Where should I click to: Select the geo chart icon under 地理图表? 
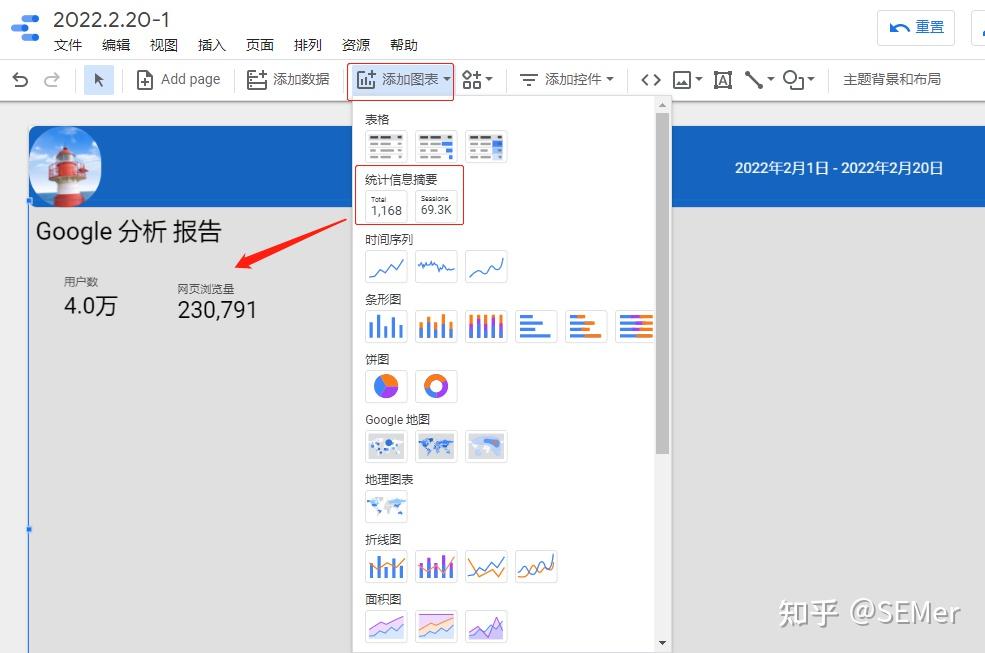coord(386,506)
